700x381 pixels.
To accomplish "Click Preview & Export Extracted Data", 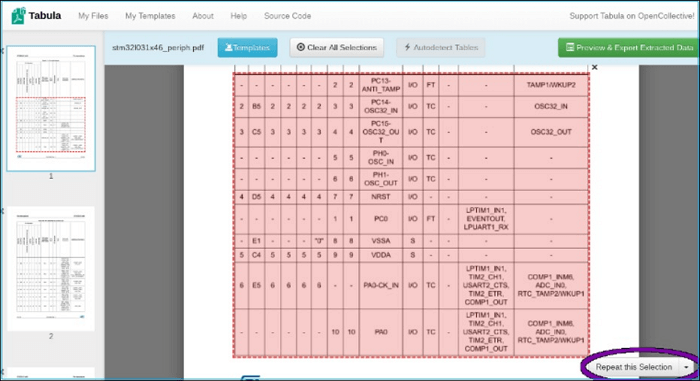I will pyautogui.click(x=629, y=47).
